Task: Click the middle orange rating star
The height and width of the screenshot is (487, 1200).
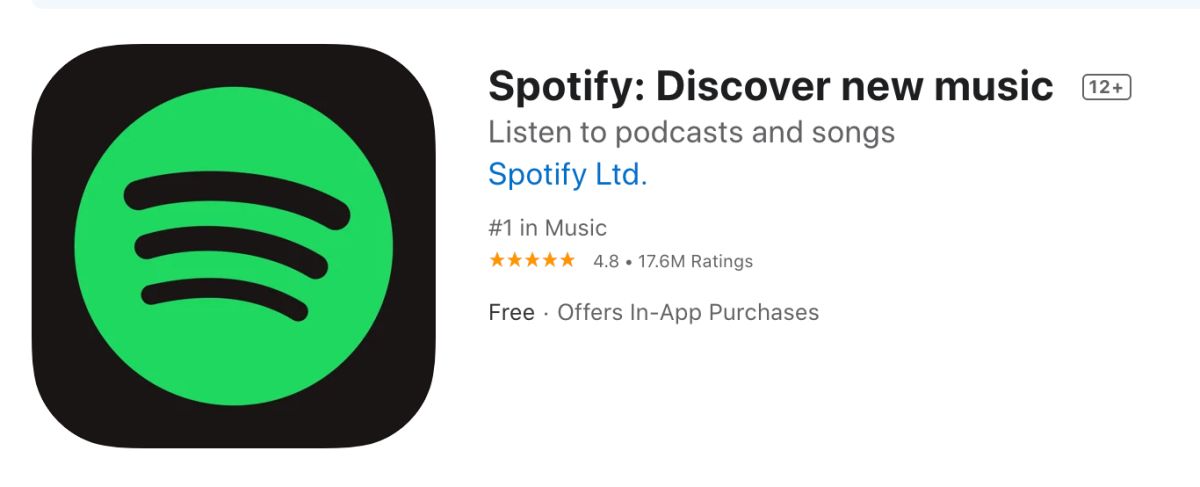Action: pyautogui.click(x=532, y=261)
